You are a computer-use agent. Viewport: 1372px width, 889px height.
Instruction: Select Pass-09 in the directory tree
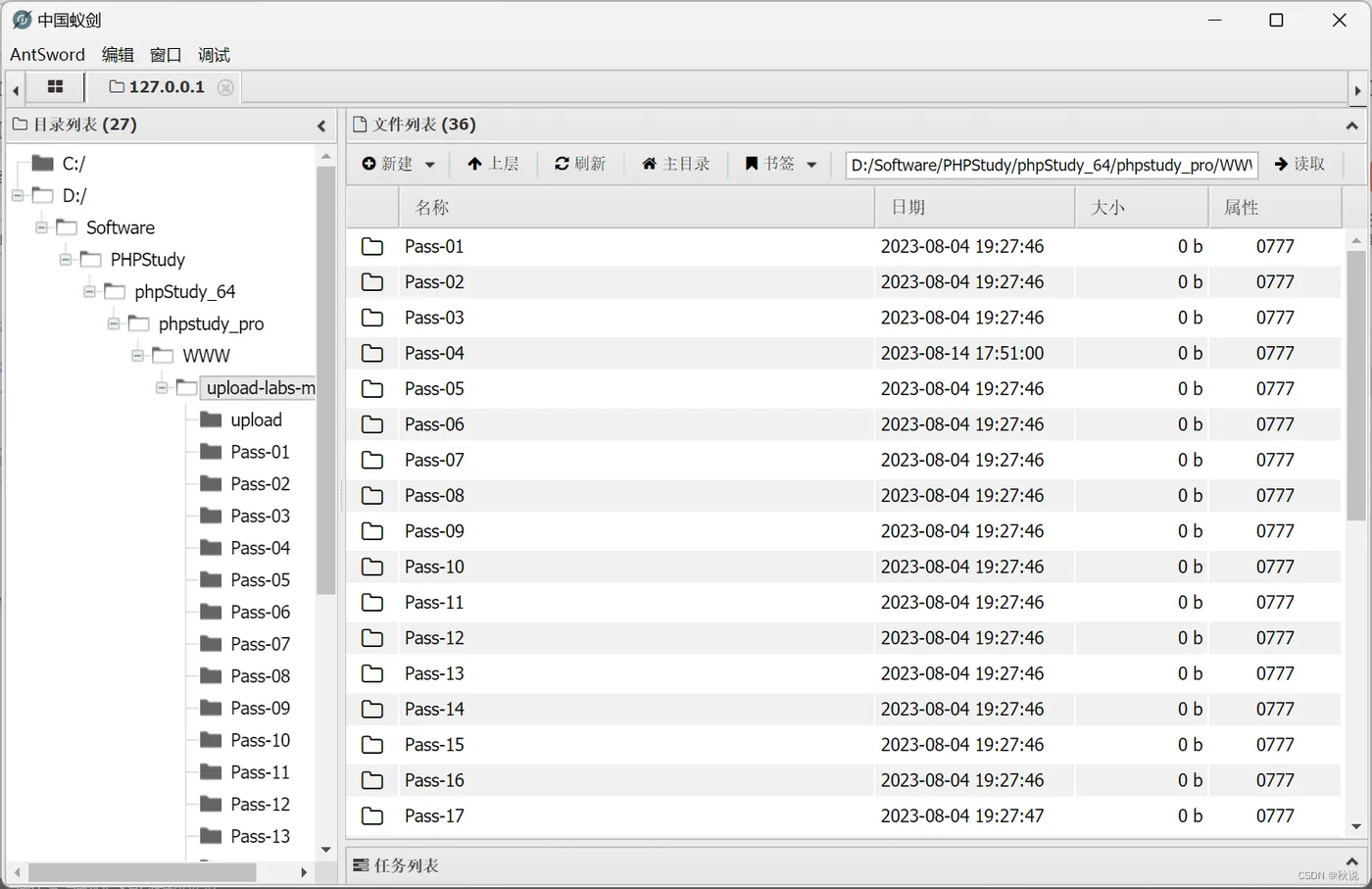(x=260, y=708)
